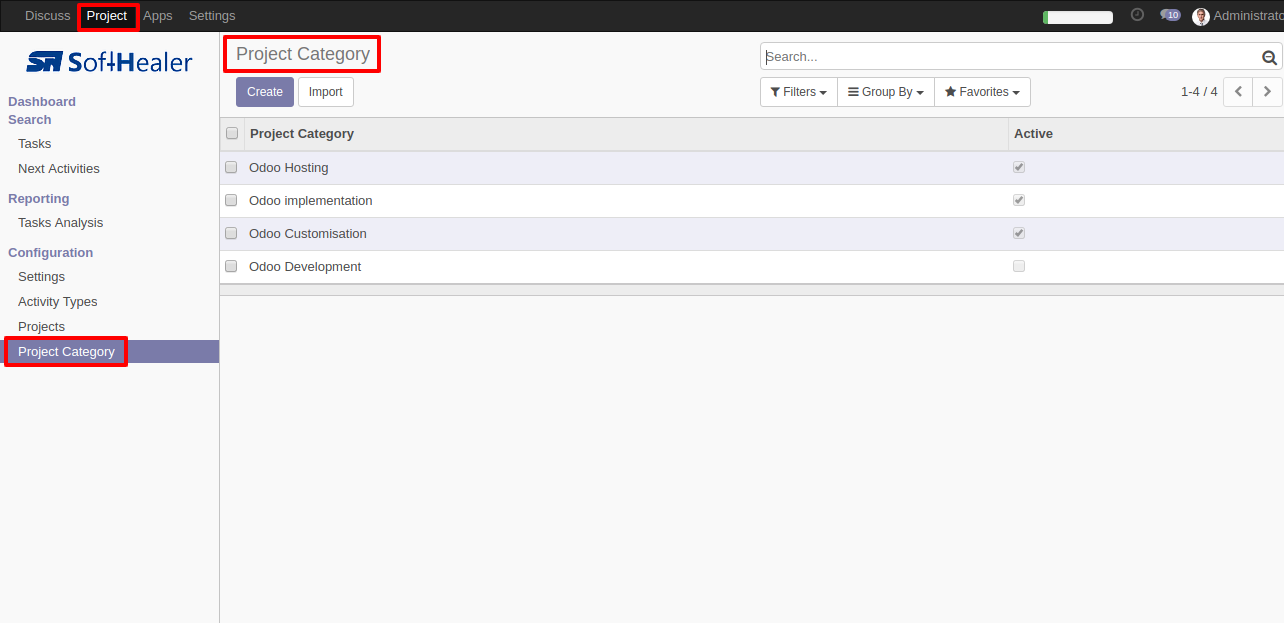Open the Apps menu

158,16
